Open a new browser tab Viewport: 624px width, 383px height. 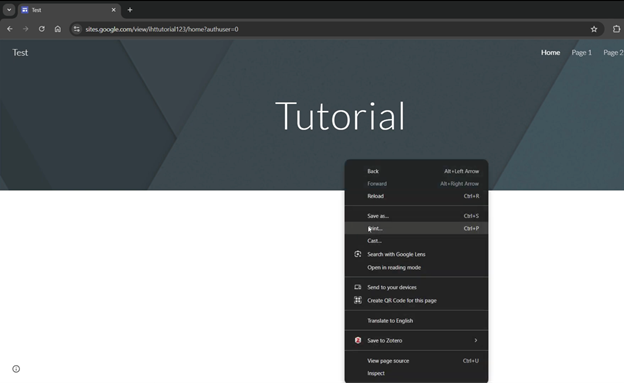point(130,10)
